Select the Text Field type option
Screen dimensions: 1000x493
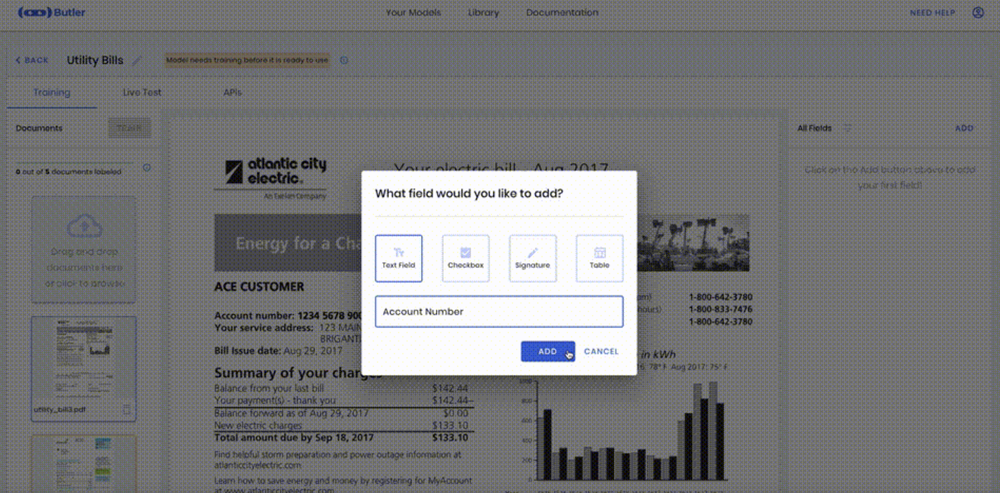pyautogui.click(x=399, y=258)
